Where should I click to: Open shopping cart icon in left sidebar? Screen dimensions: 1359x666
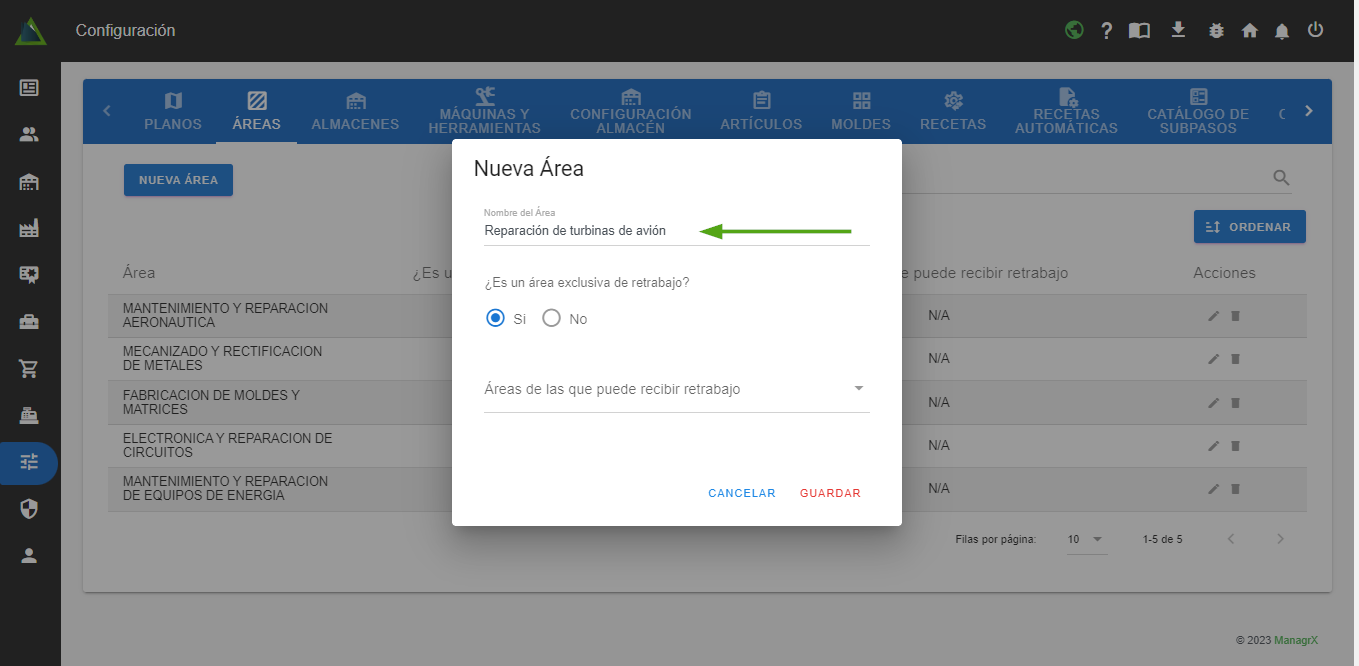tap(29, 368)
